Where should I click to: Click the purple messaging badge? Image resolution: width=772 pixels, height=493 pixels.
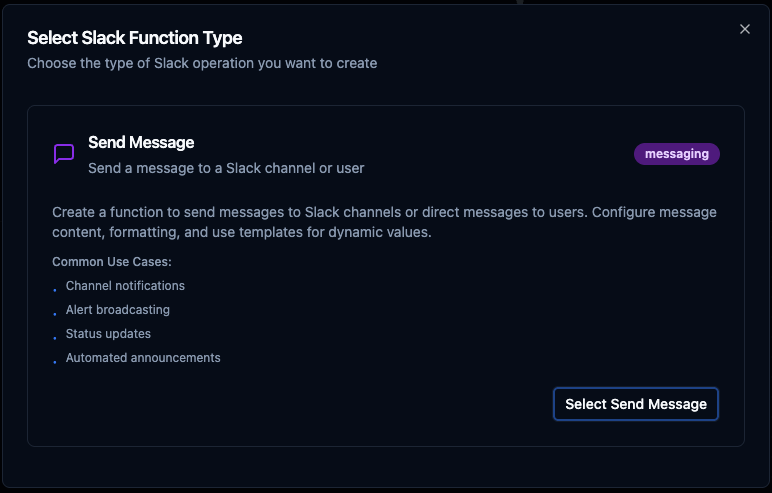(x=676, y=154)
